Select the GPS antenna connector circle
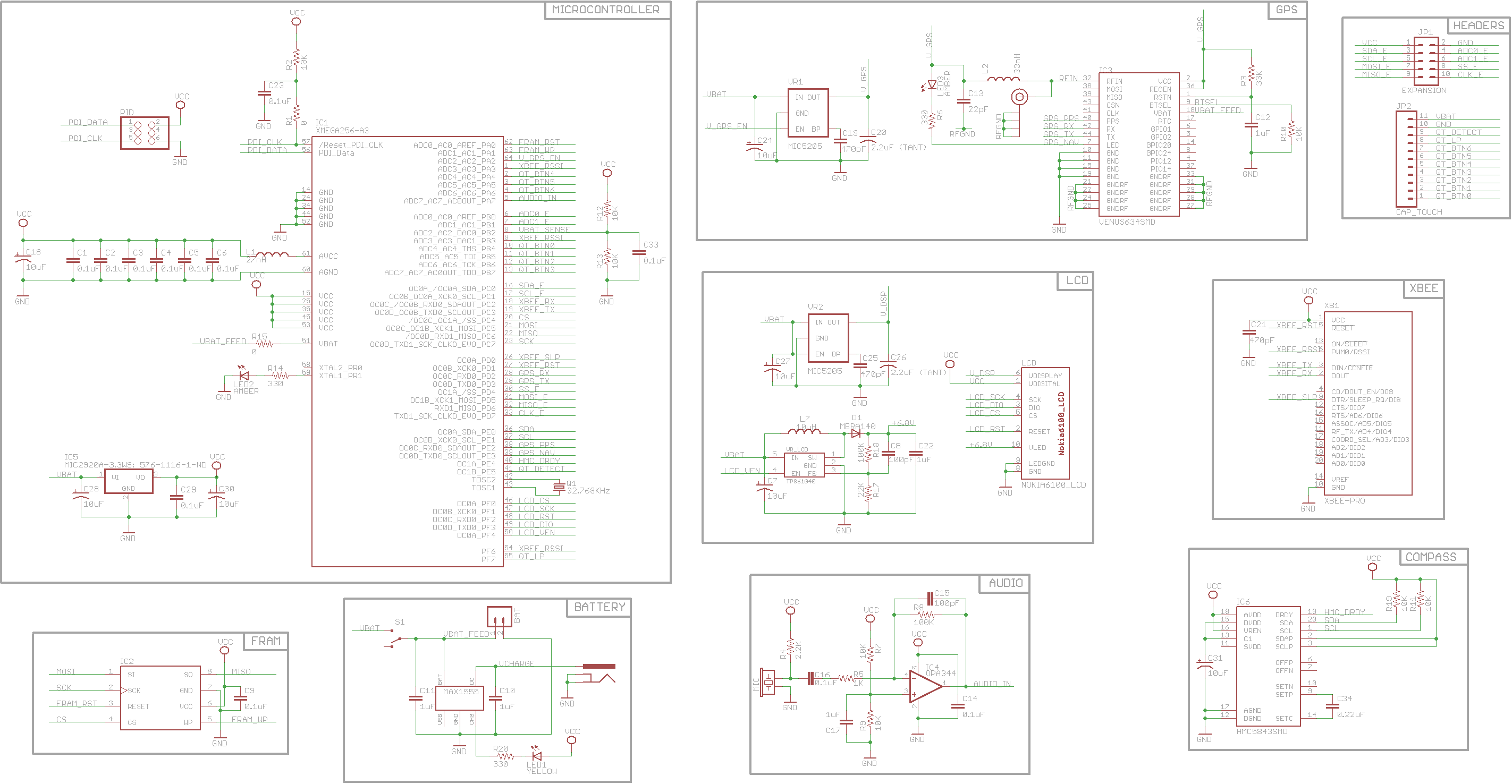1512x784 pixels. point(1019,97)
